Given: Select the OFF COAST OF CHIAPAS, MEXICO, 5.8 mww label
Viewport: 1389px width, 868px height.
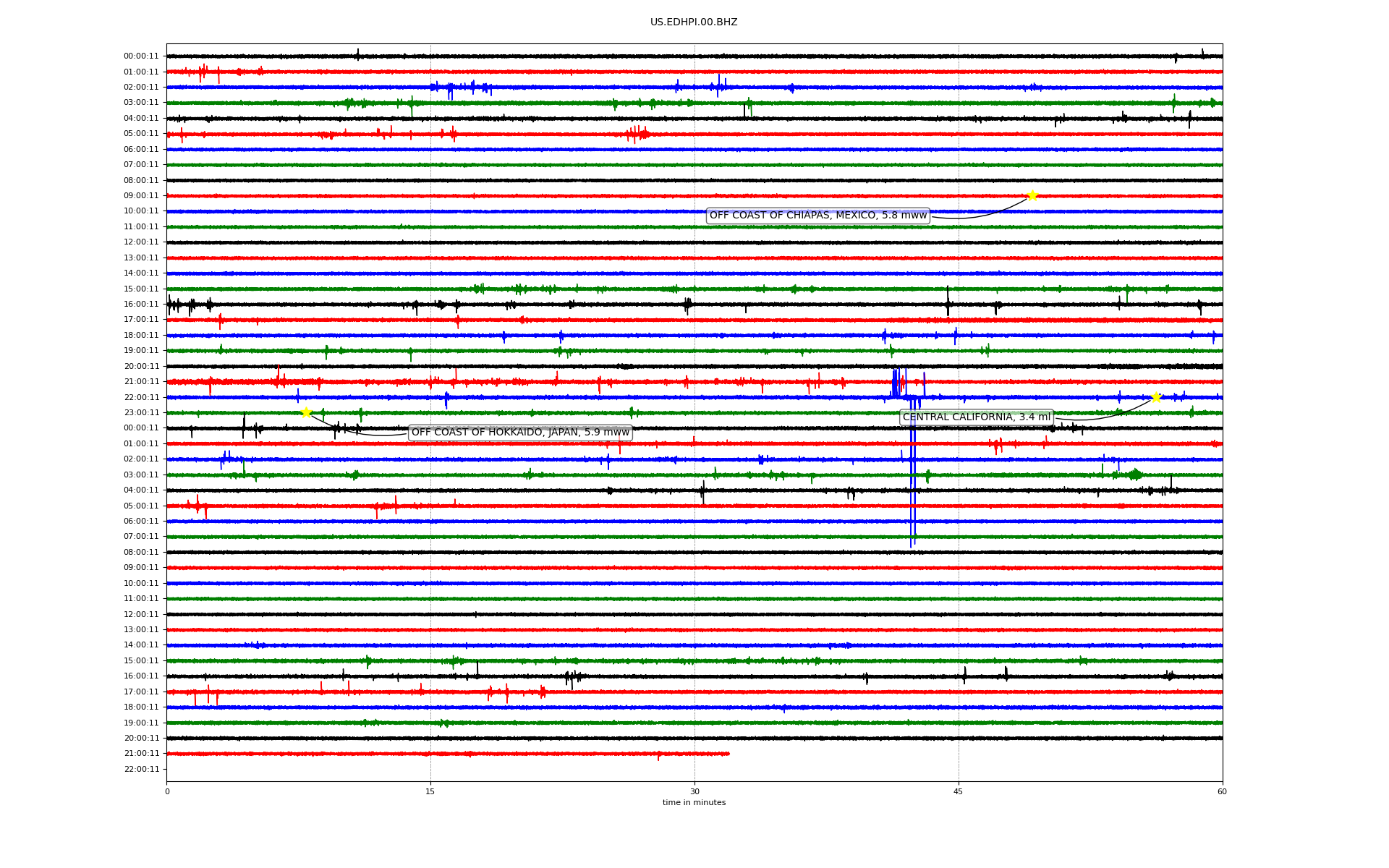Looking at the screenshot, I should pyautogui.click(x=817, y=216).
